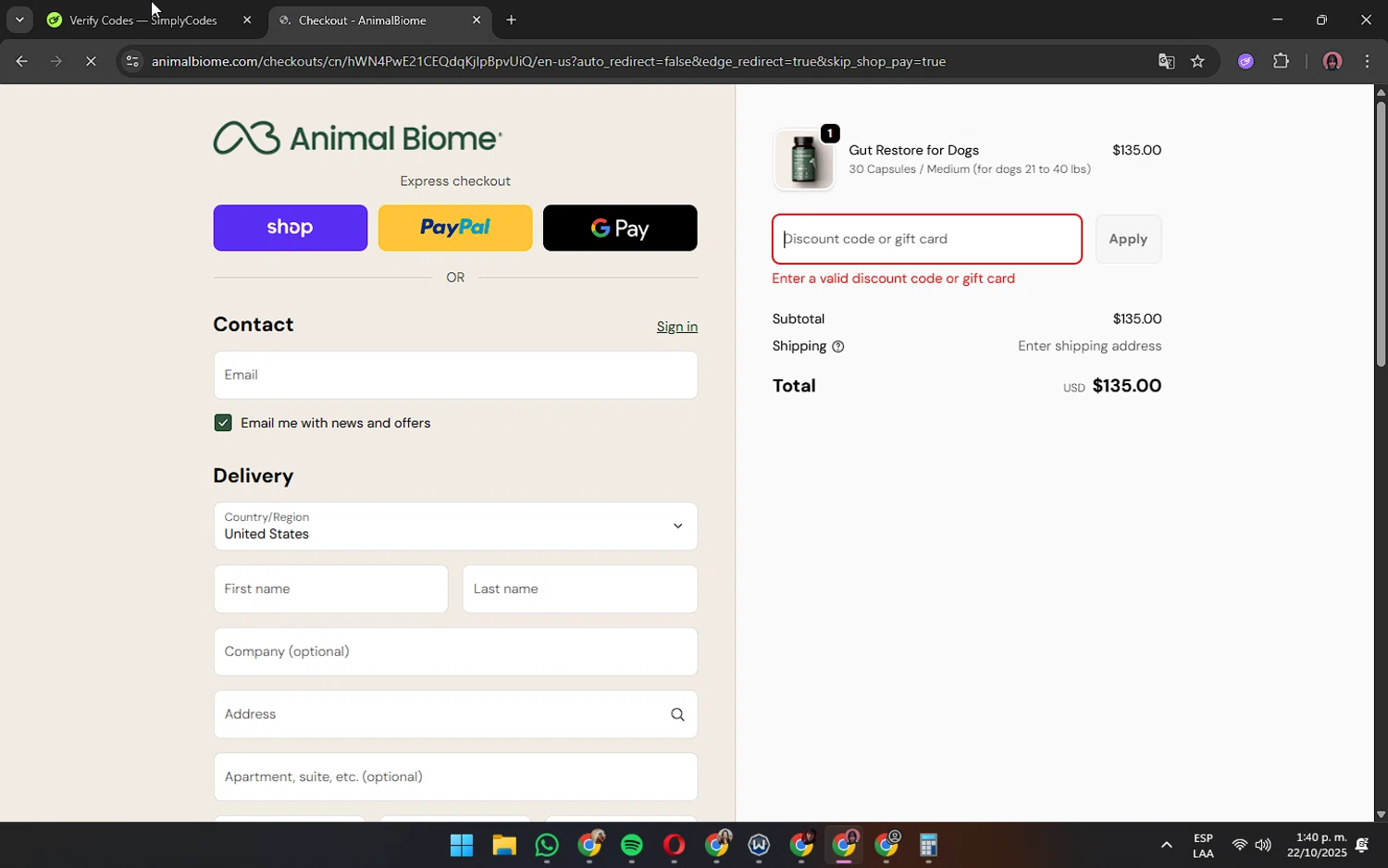Select the Checkout - AnimalBiome tab
The width and height of the screenshot is (1388, 868).
pos(379,20)
